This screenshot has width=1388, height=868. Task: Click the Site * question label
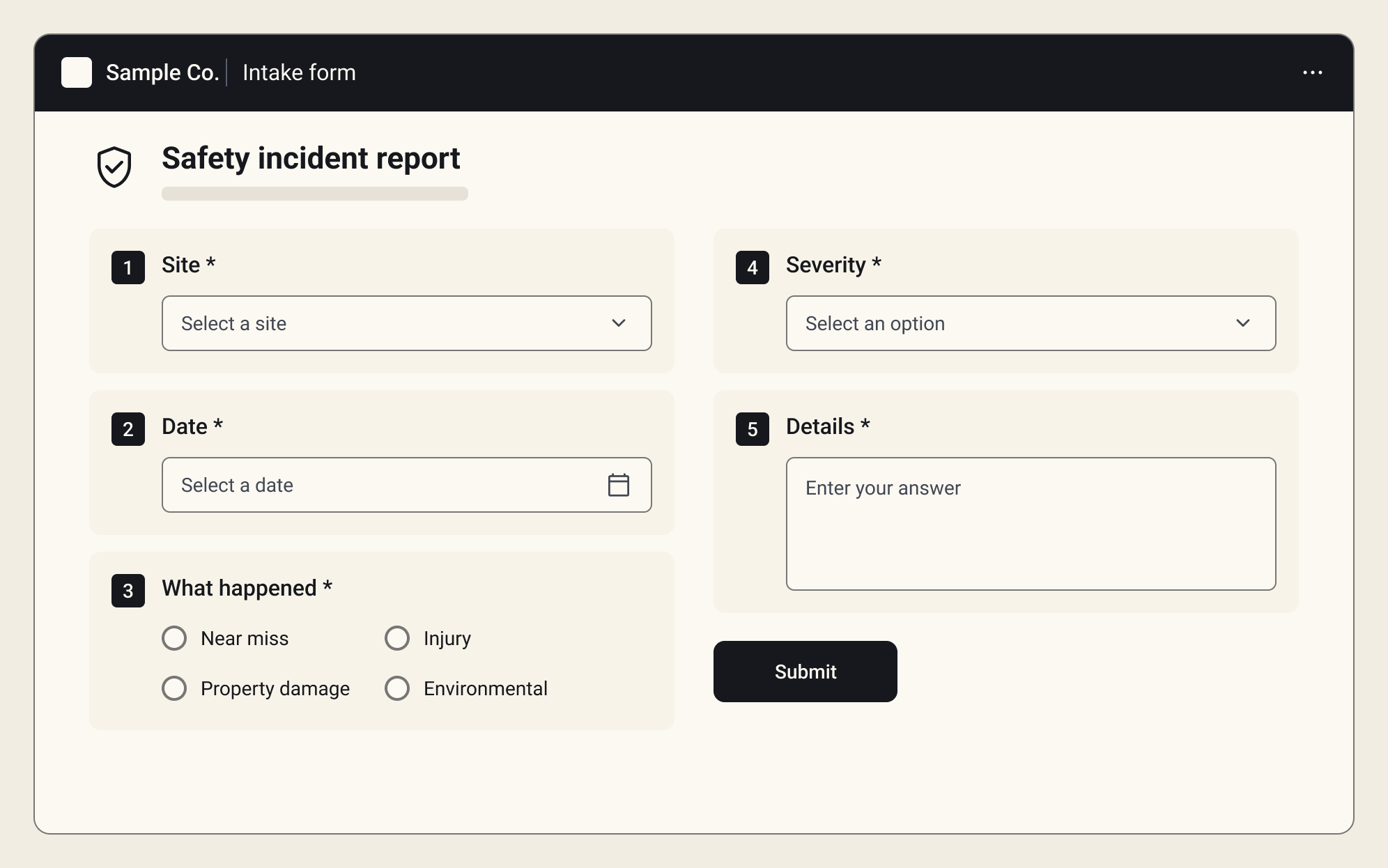pyautogui.click(x=188, y=265)
